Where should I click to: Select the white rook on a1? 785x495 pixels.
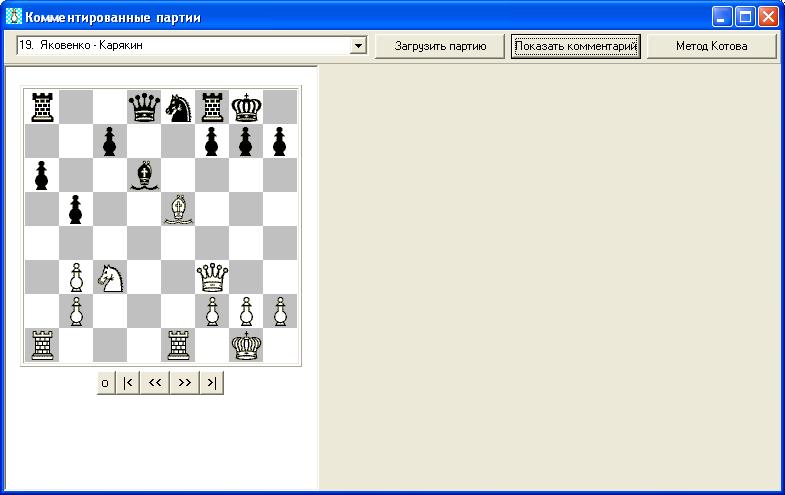(x=42, y=345)
